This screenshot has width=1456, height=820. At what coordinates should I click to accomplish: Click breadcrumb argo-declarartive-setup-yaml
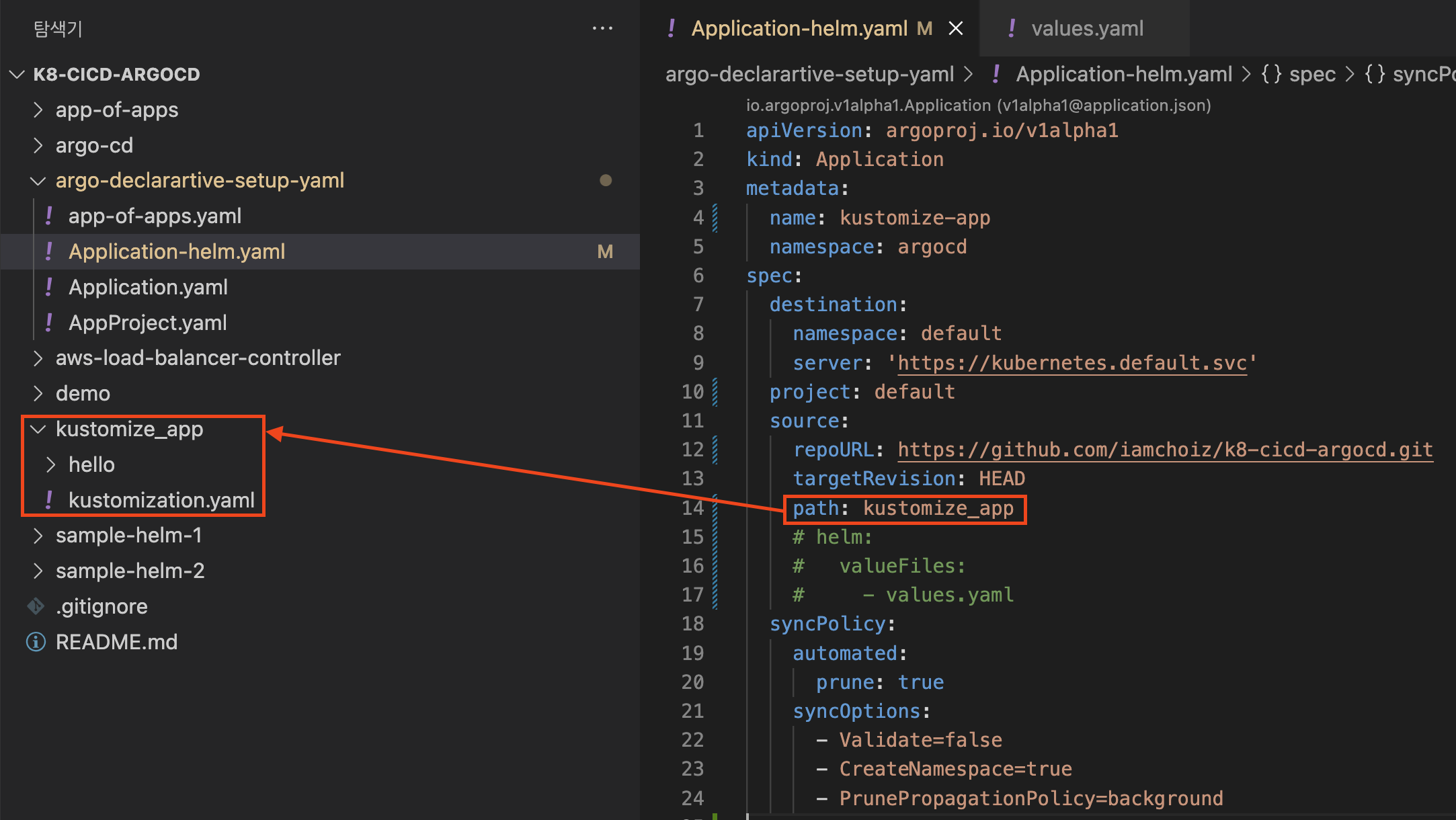(x=809, y=74)
